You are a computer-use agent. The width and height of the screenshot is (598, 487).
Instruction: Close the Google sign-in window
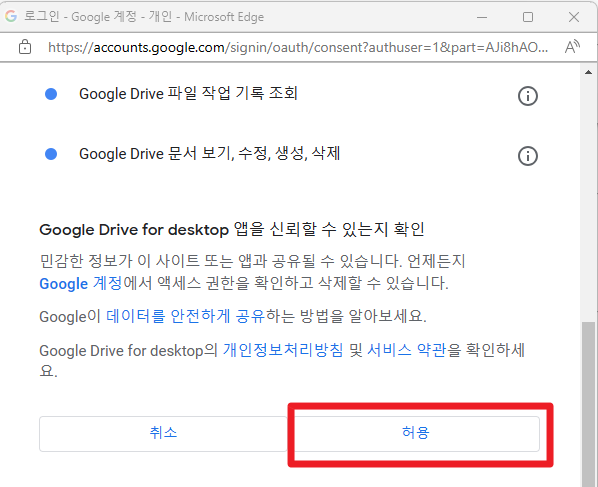(574, 17)
